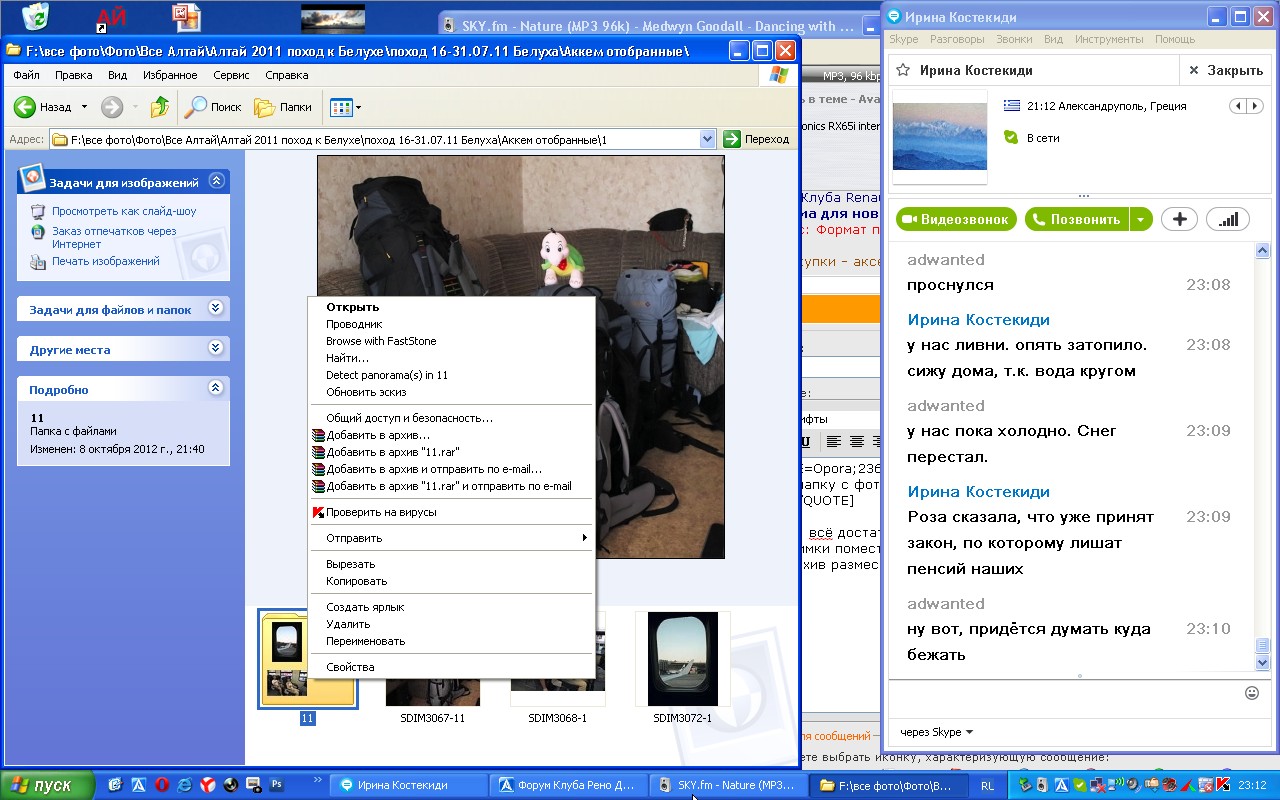Choose Rename in the context menu
Image resolution: width=1280 pixels, height=800 pixels.
coord(365,641)
